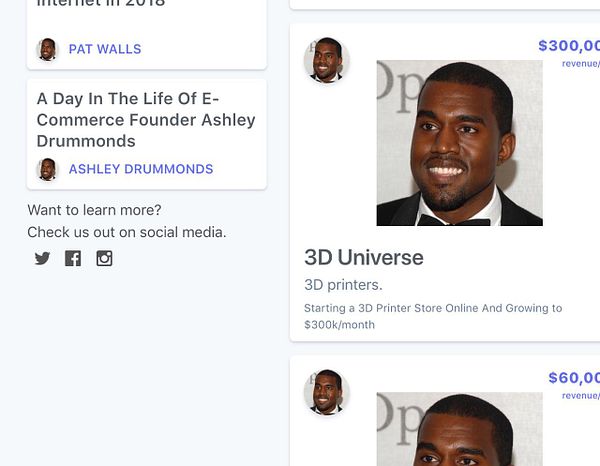Click the '3D printers.' subtitle

pyautogui.click(x=343, y=285)
